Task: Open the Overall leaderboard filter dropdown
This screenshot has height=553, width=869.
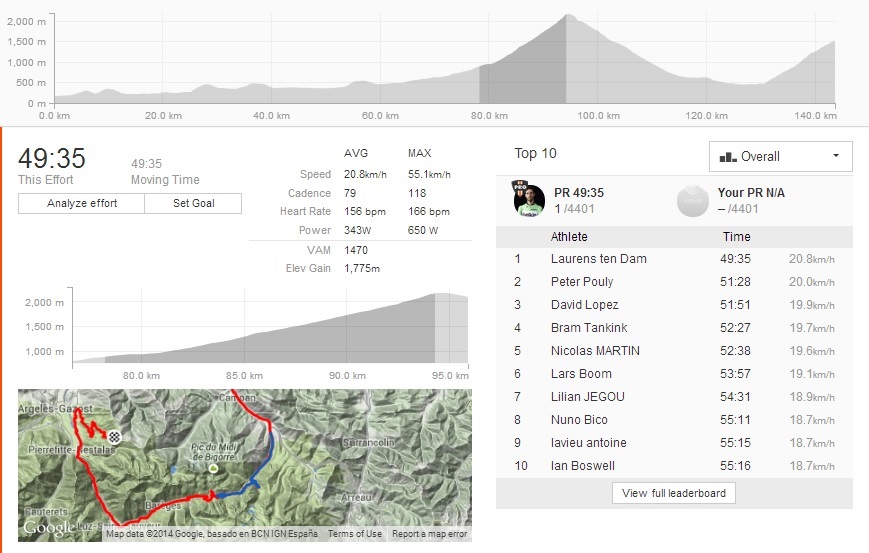Action: [x=780, y=157]
